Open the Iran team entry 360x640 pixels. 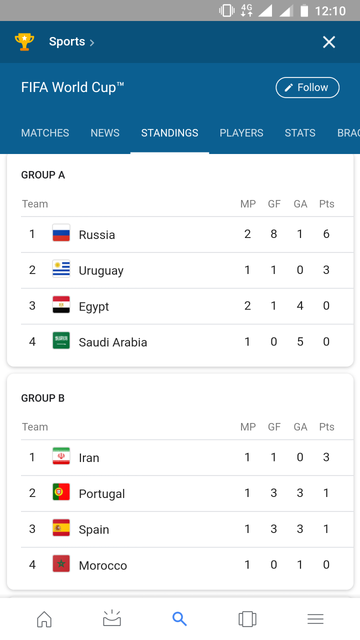[x=187, y=457]
